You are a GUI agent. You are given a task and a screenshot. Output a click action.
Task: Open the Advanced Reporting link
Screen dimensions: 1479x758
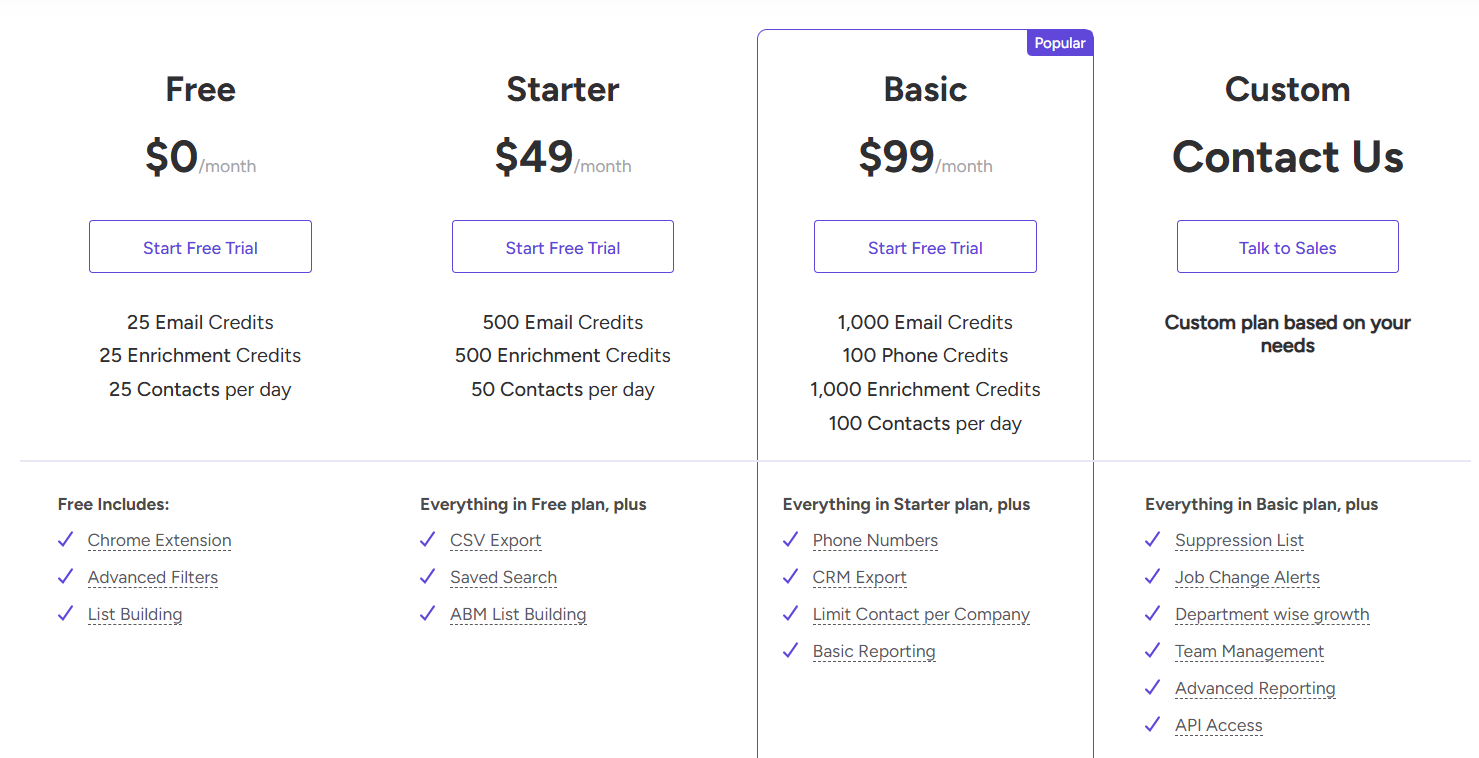pyautogui.click(x=1255, y=688)
